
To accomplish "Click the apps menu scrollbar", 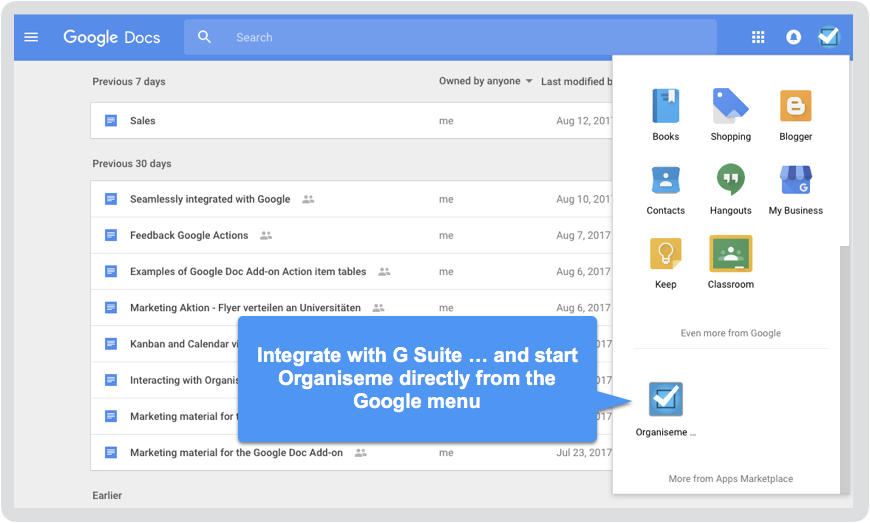I will [844, 369].
